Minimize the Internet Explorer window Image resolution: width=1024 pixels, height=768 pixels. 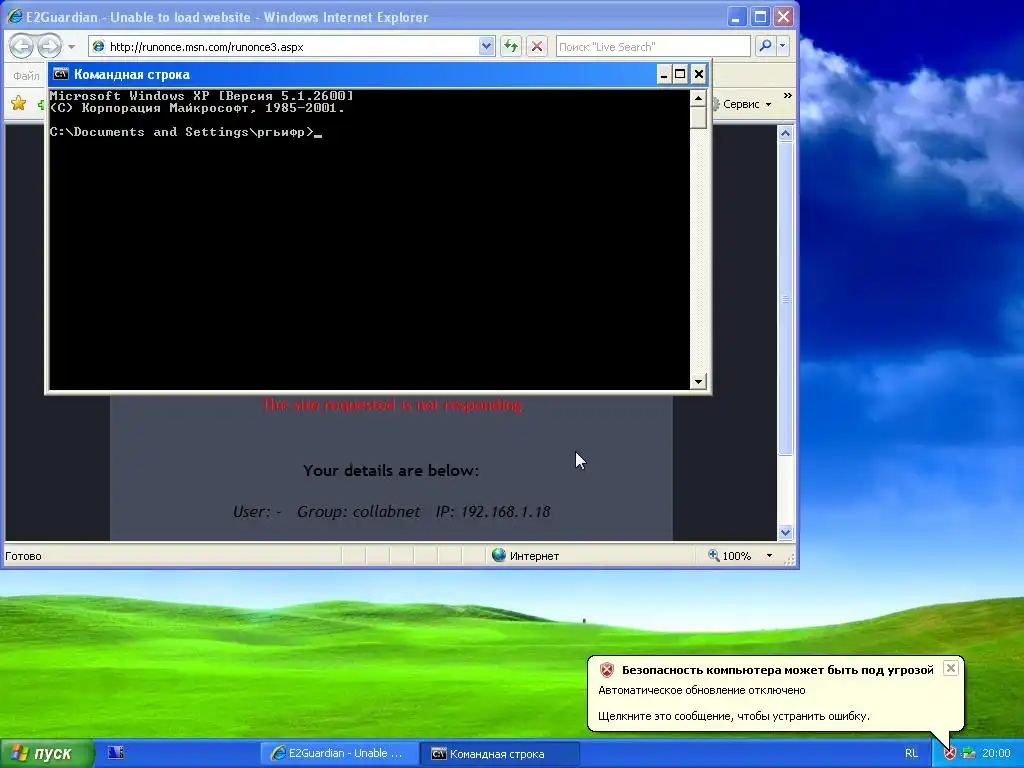click(736, 17)
